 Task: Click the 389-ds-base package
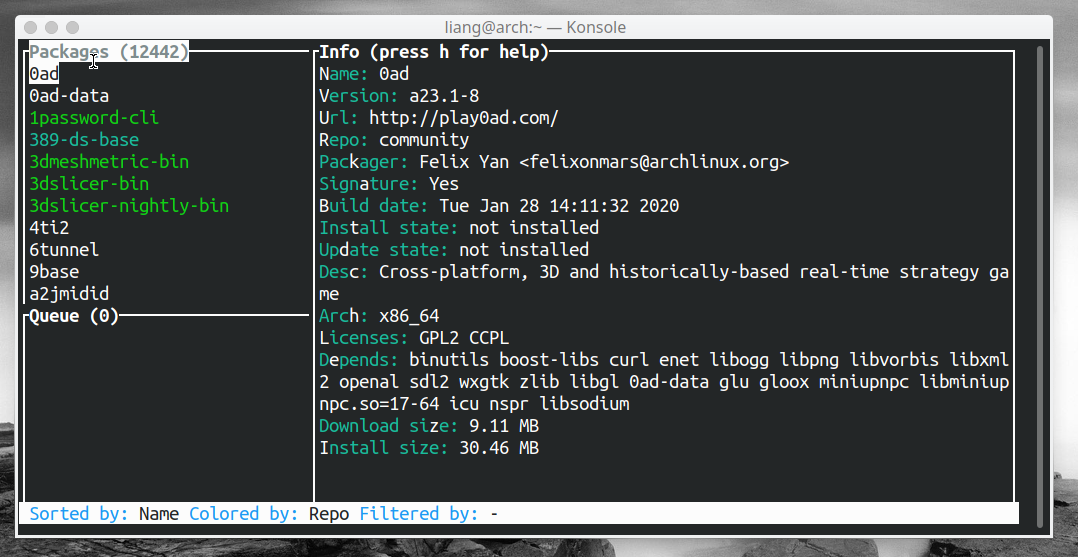84,140
